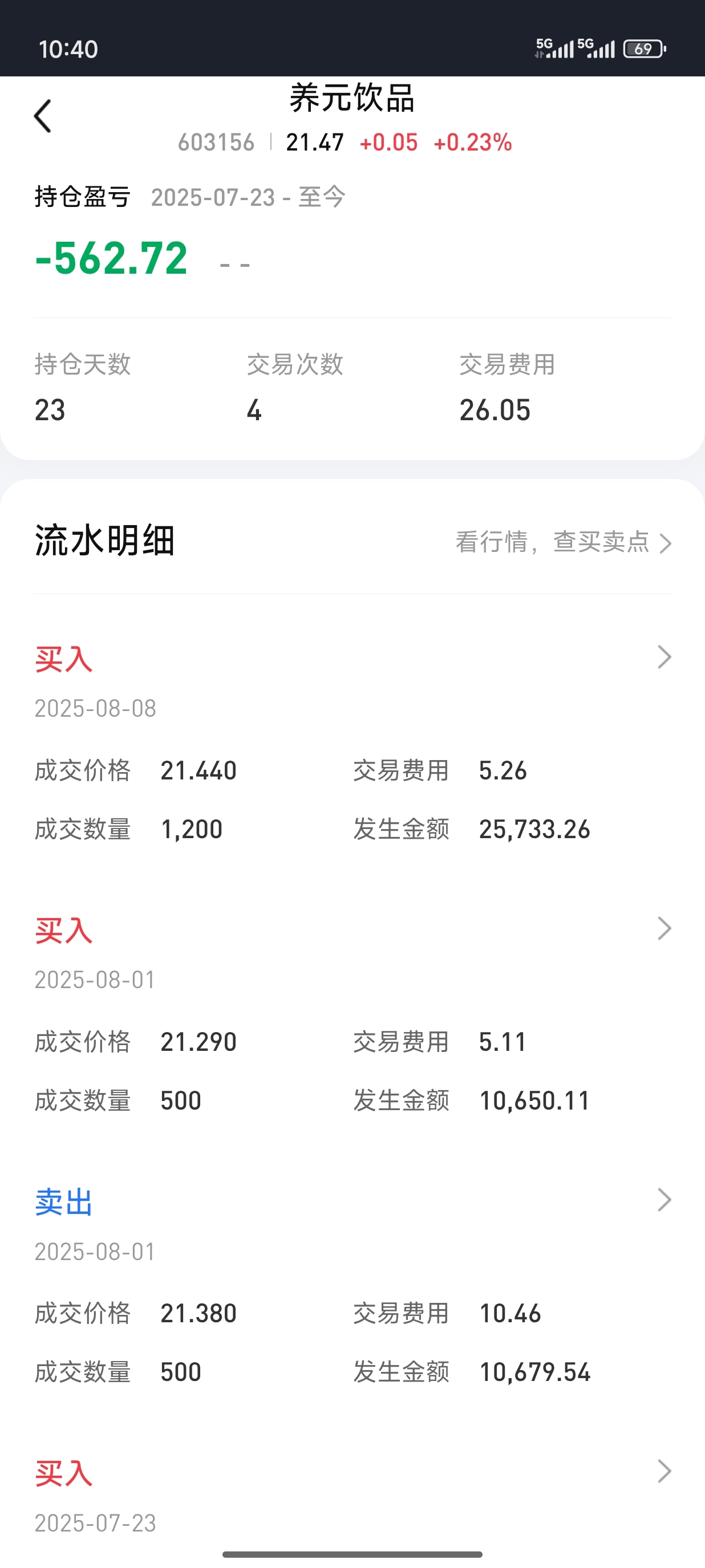Tap the 交易次数 value 4
The image size is (705, 1568).
(x=254, y=411)
